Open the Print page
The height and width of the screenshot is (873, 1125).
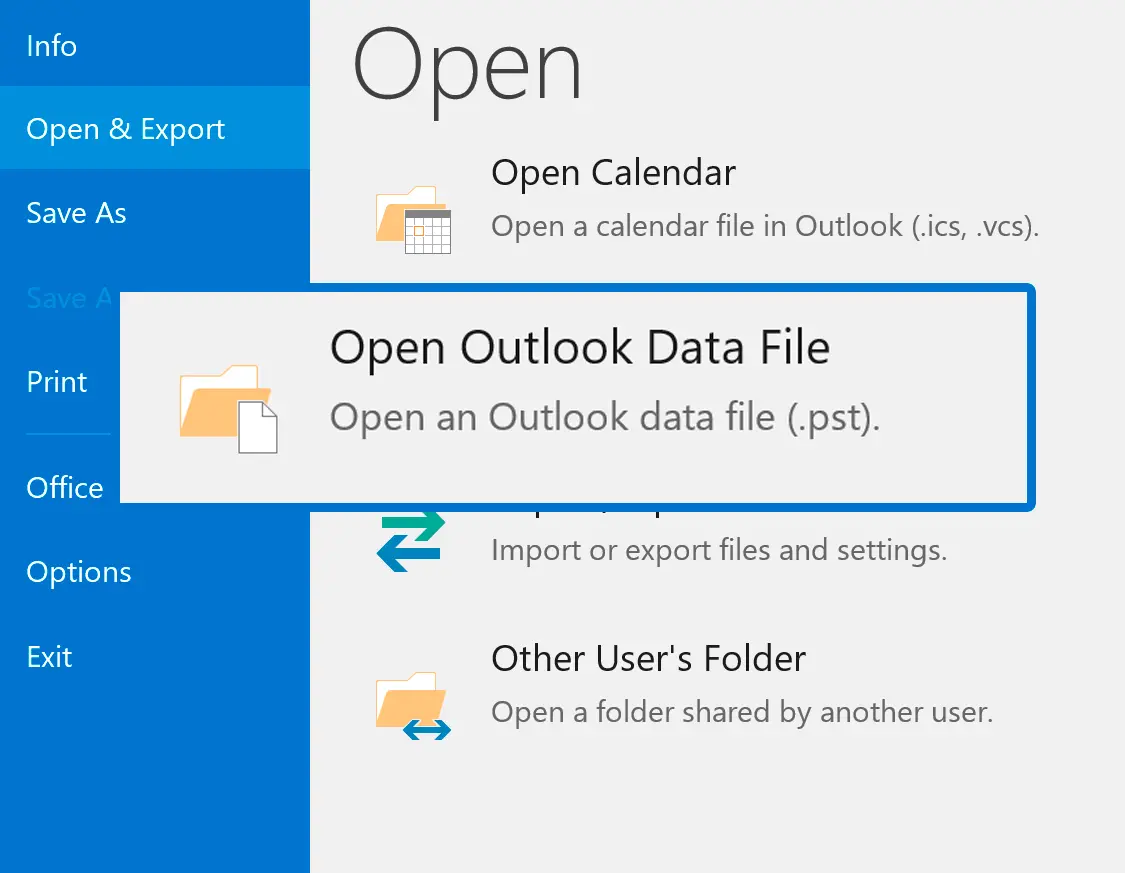(x=57, y=382)
